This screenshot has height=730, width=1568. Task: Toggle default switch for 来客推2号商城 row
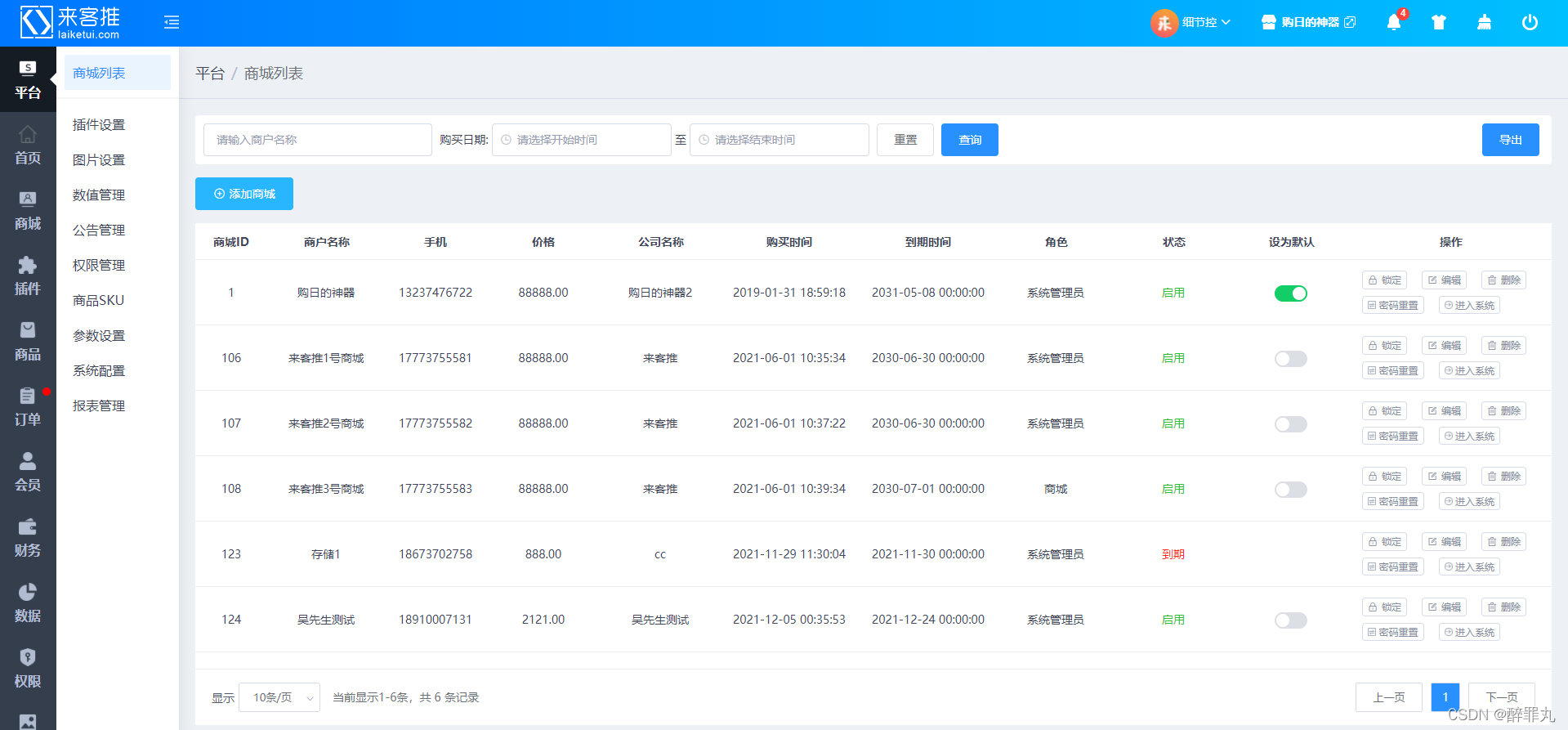coord(1291,424)
